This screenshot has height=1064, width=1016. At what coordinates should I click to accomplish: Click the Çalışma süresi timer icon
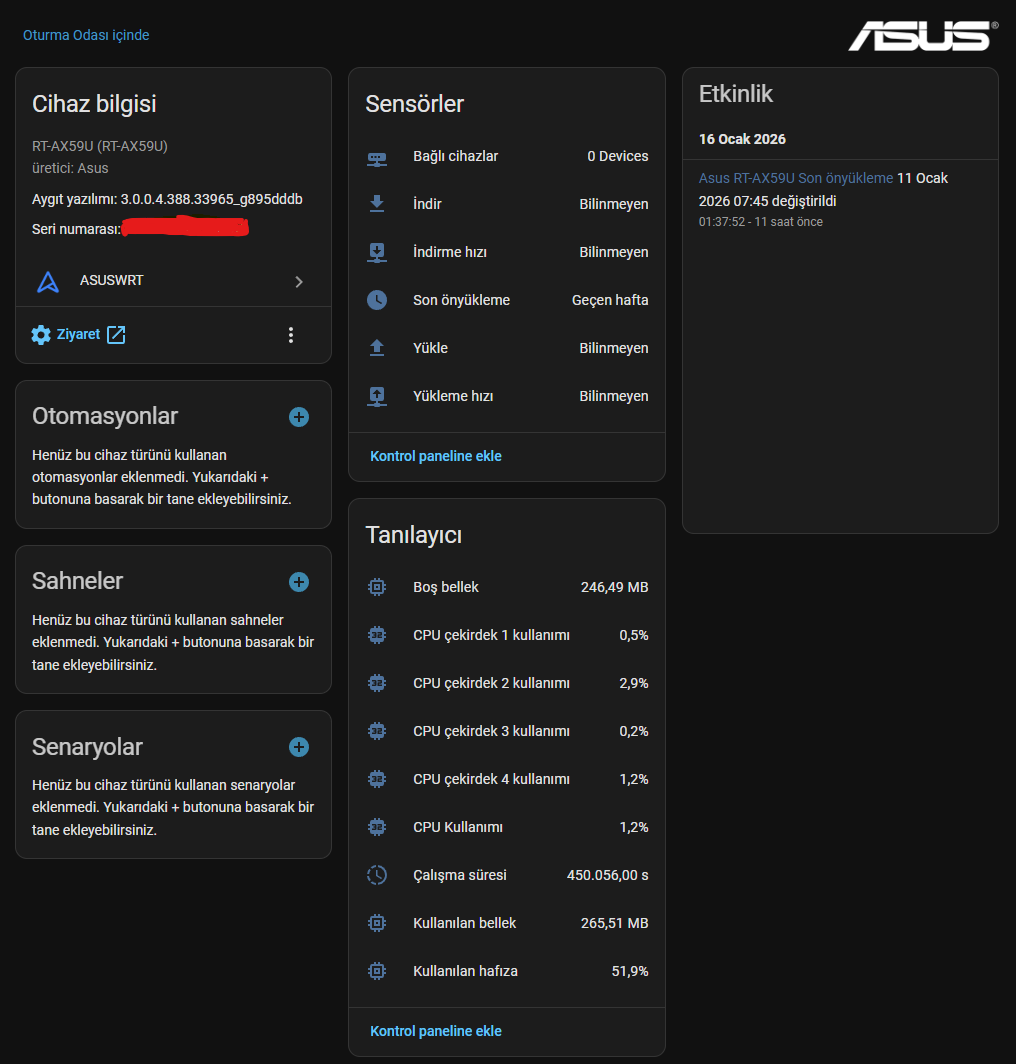coord(377,875)
